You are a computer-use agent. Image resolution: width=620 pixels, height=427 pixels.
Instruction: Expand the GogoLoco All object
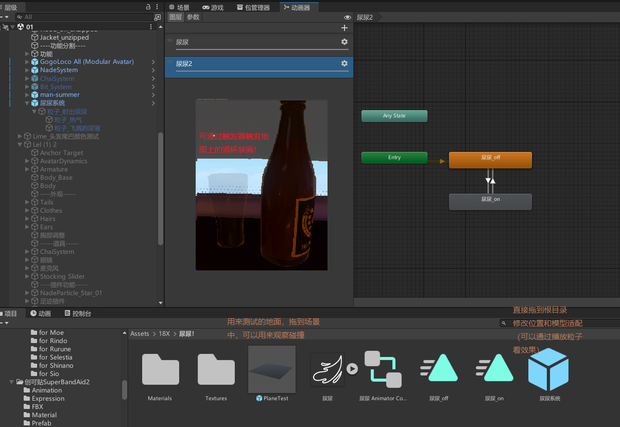[x=27, y=62]
